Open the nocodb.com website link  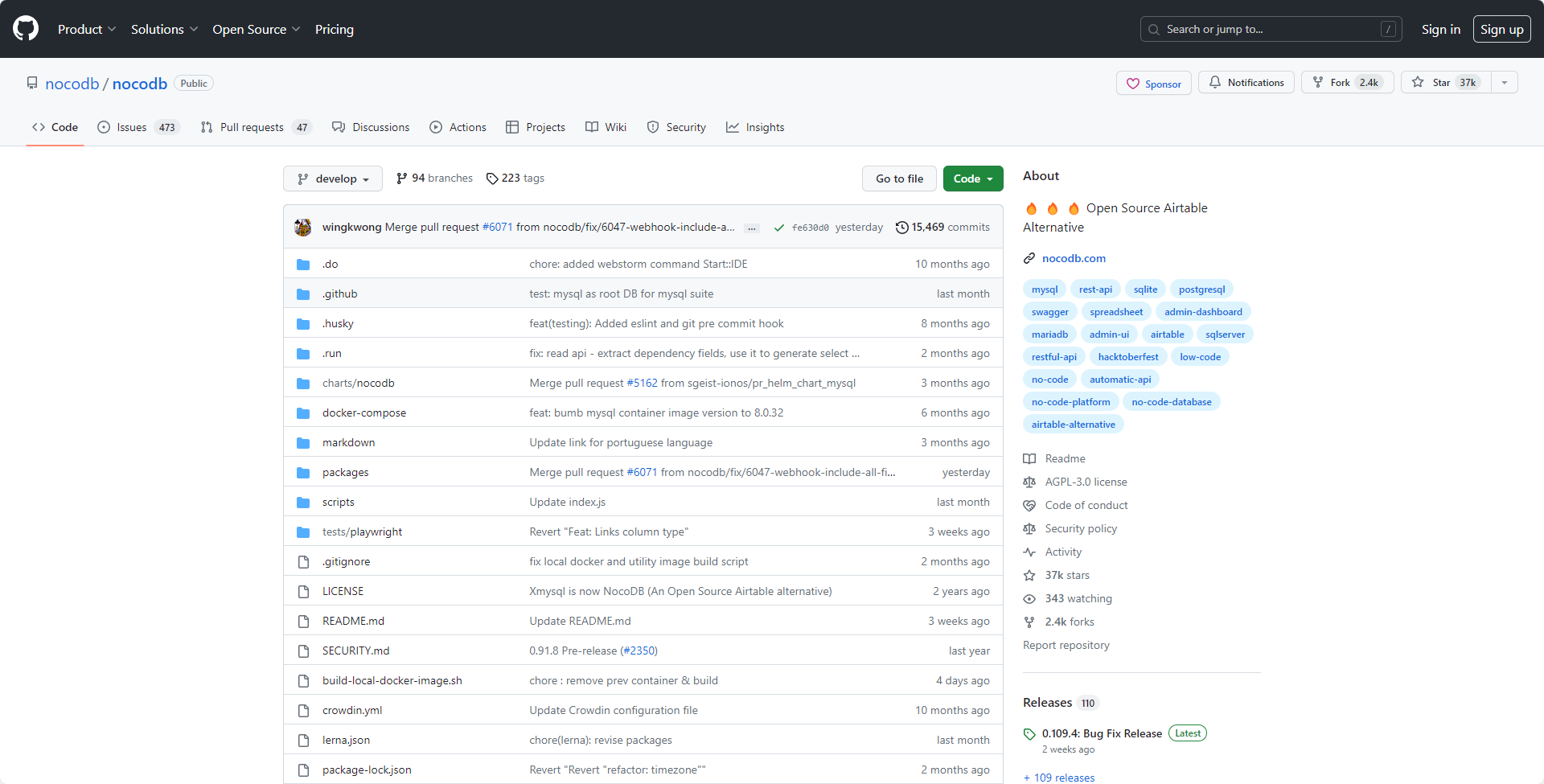tap(1074, 258)
